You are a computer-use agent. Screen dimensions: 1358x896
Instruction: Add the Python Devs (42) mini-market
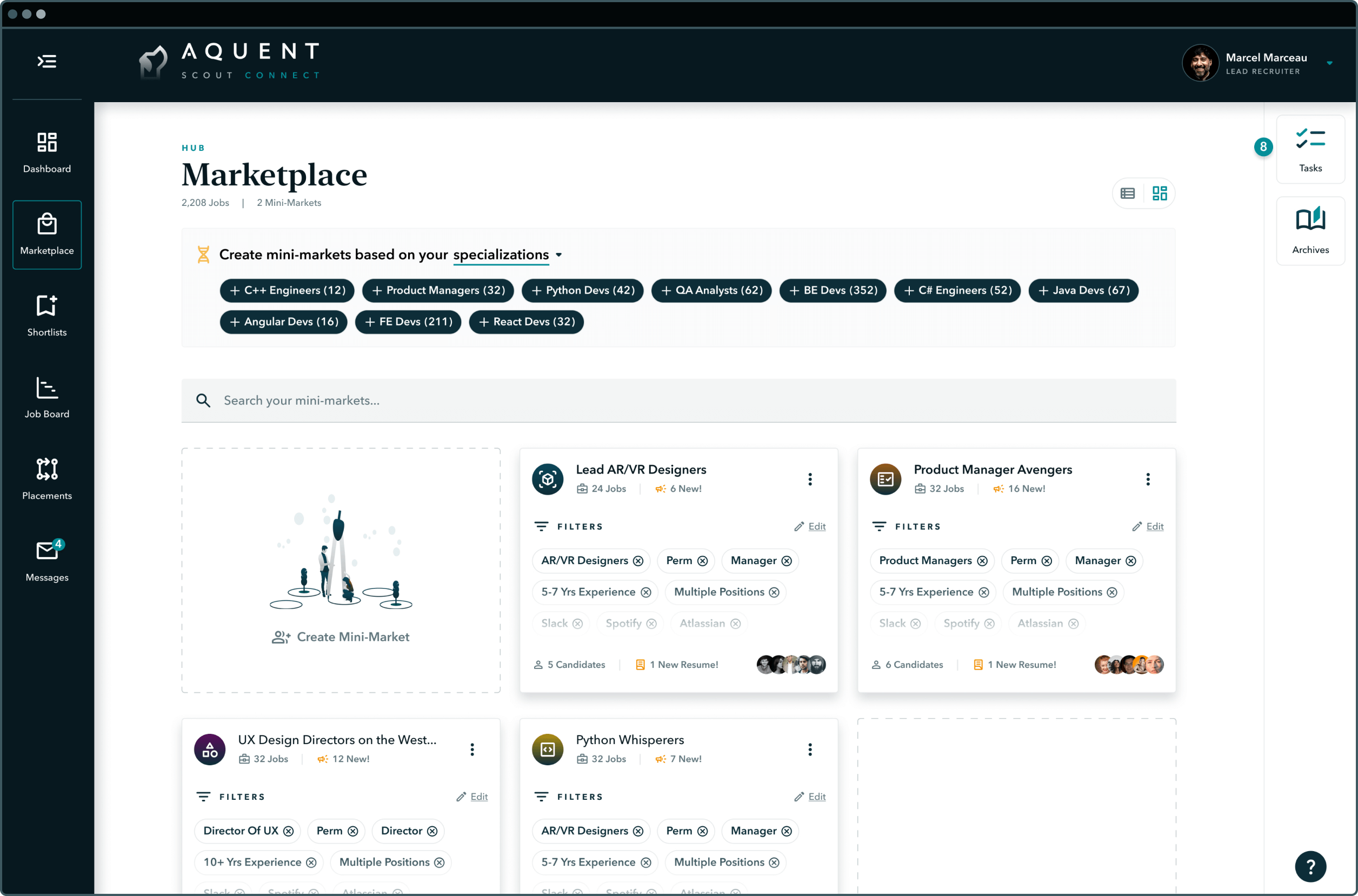click(x=582, y=290)
